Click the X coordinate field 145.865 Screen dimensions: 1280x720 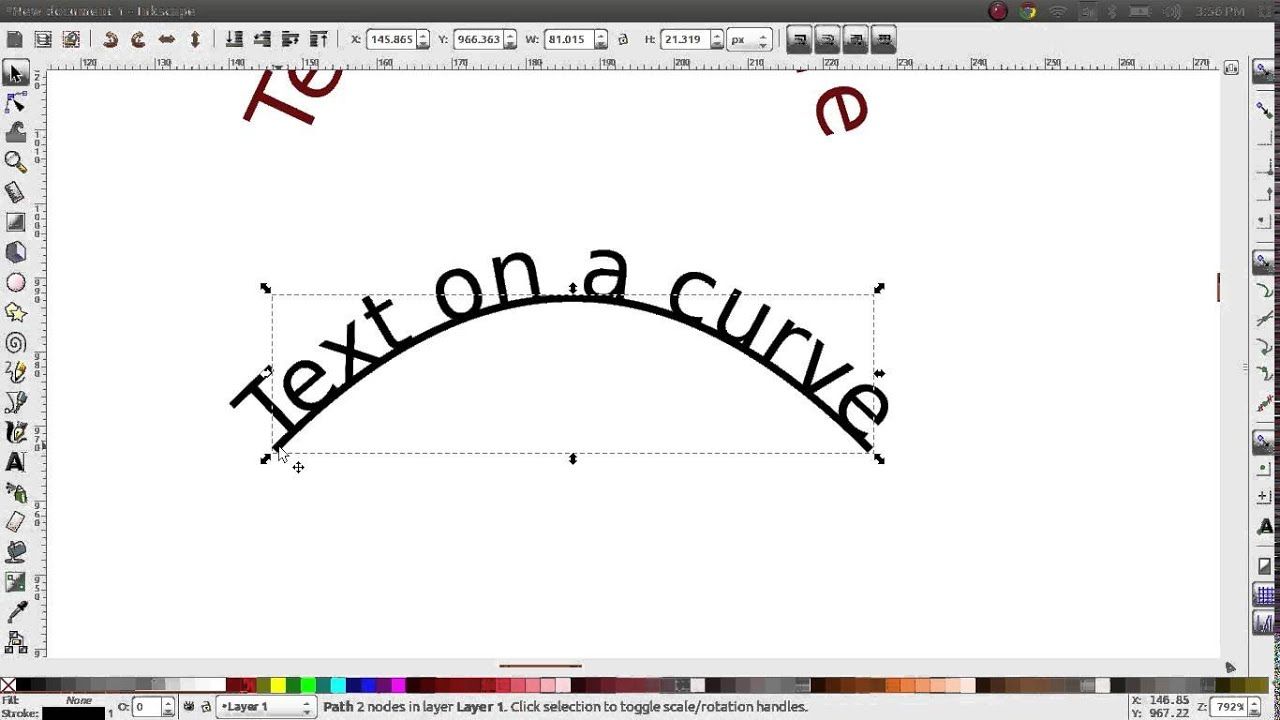click(392, 40)
